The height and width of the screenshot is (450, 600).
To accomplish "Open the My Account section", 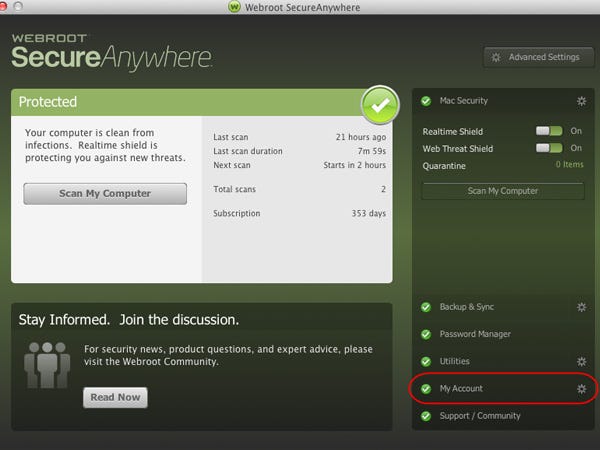I will pos(503,389).
